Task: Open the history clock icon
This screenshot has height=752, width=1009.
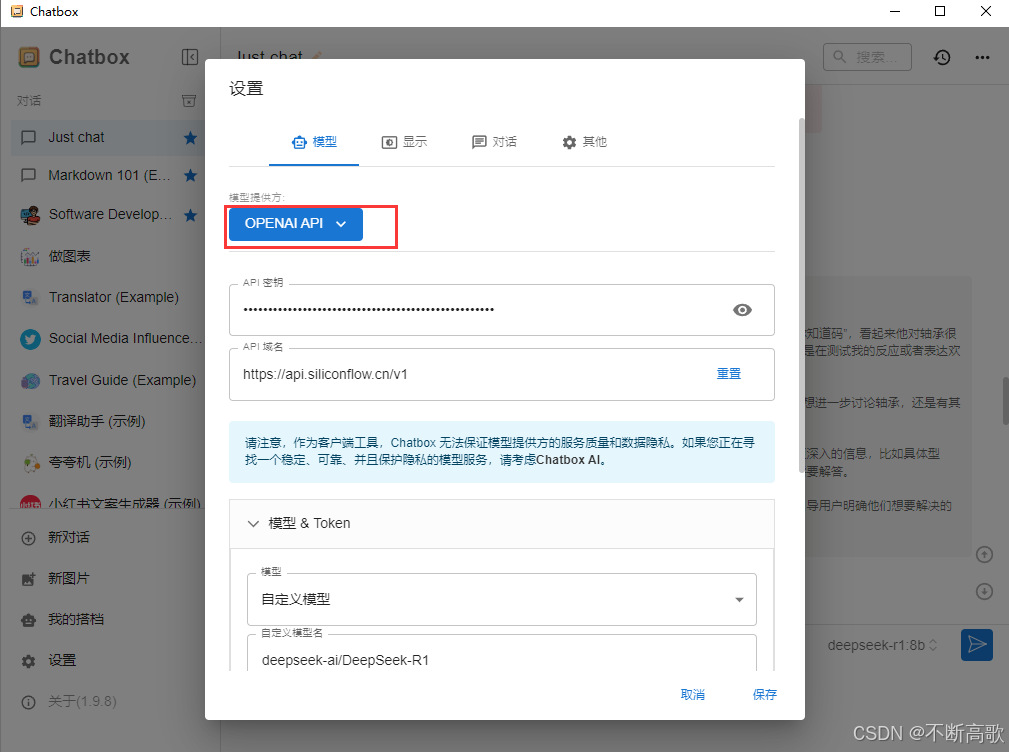Action: [942, 57]
